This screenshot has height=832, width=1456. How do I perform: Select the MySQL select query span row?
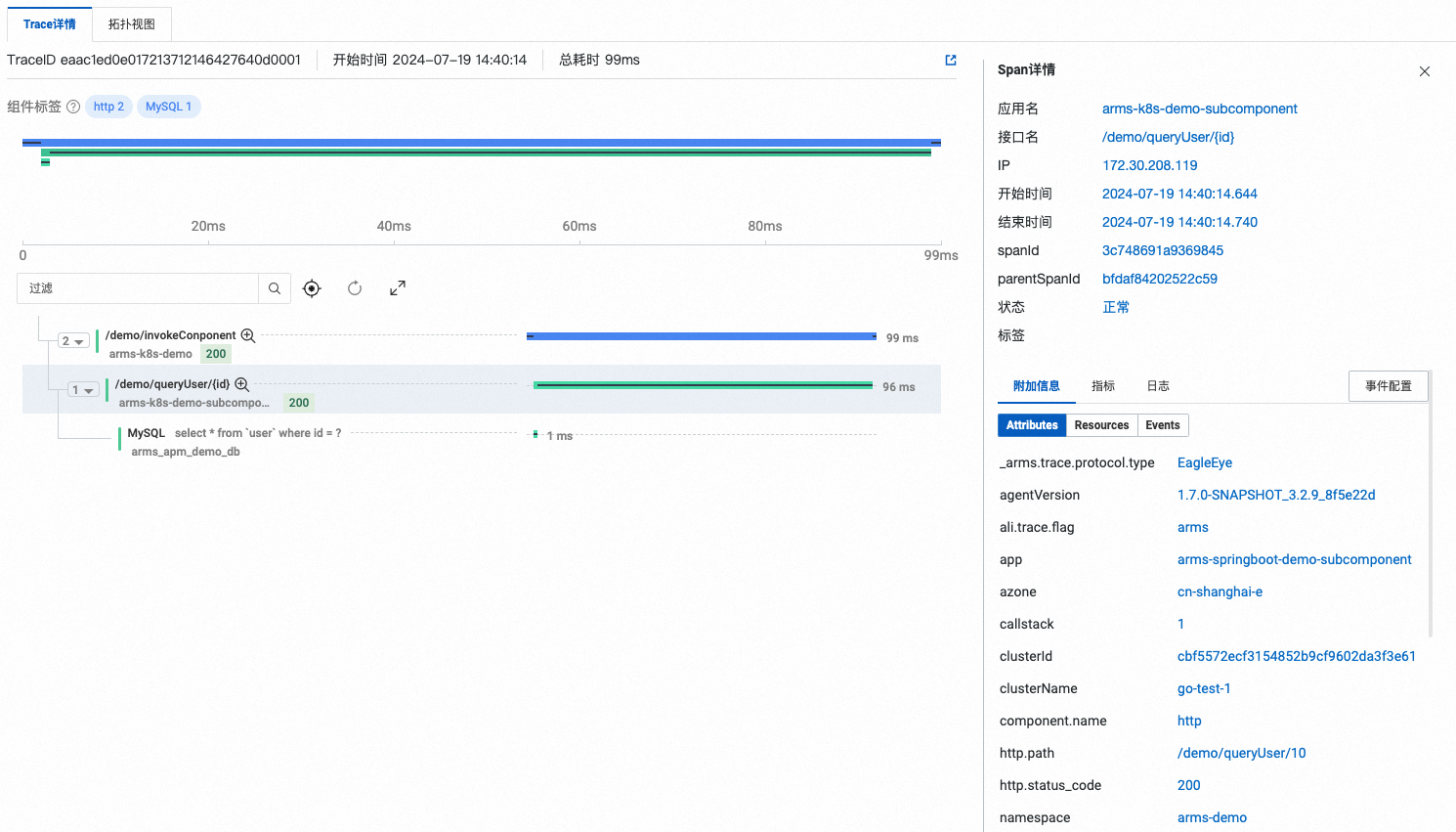point(482,439)
